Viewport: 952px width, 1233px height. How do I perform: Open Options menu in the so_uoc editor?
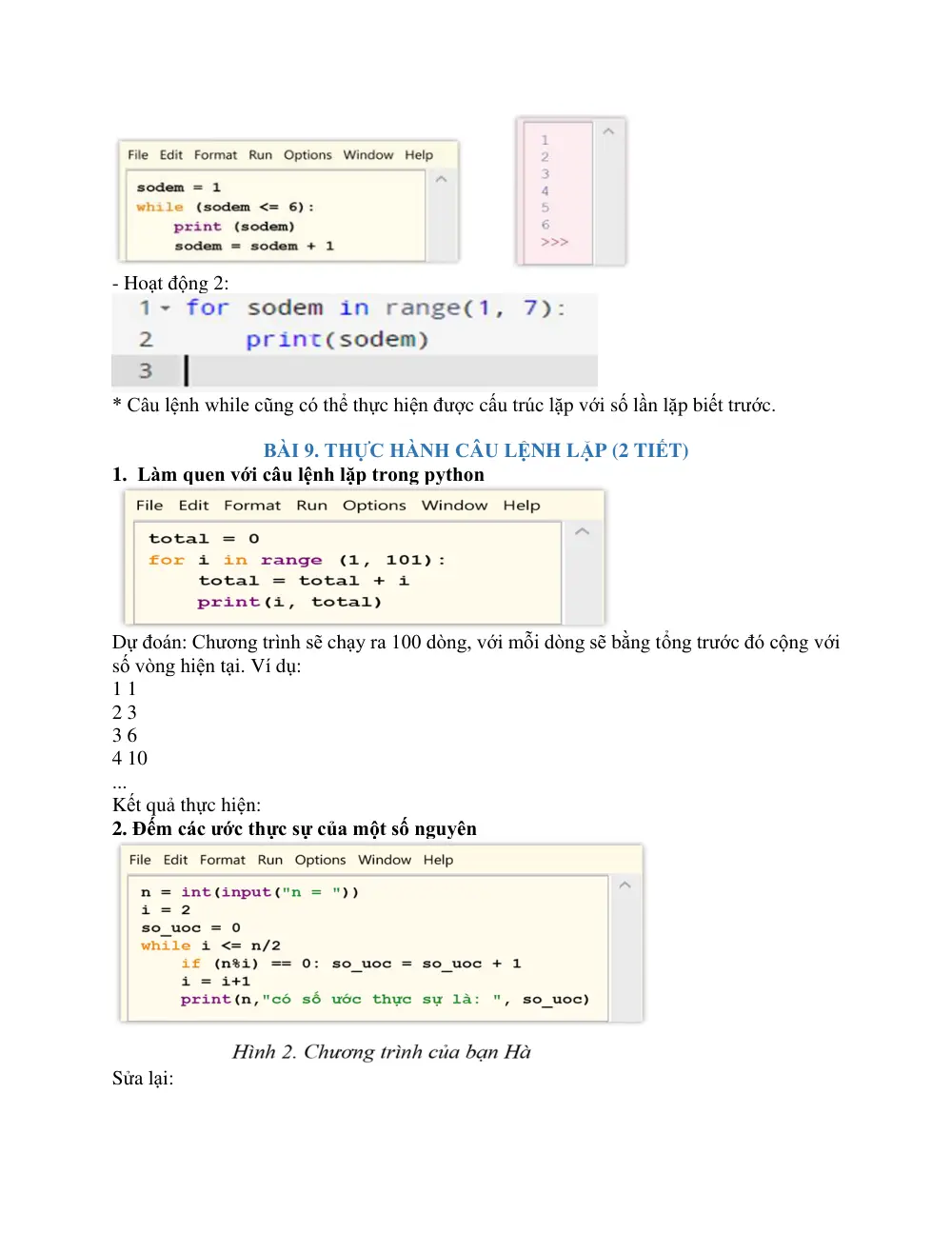tap(320, 860)
